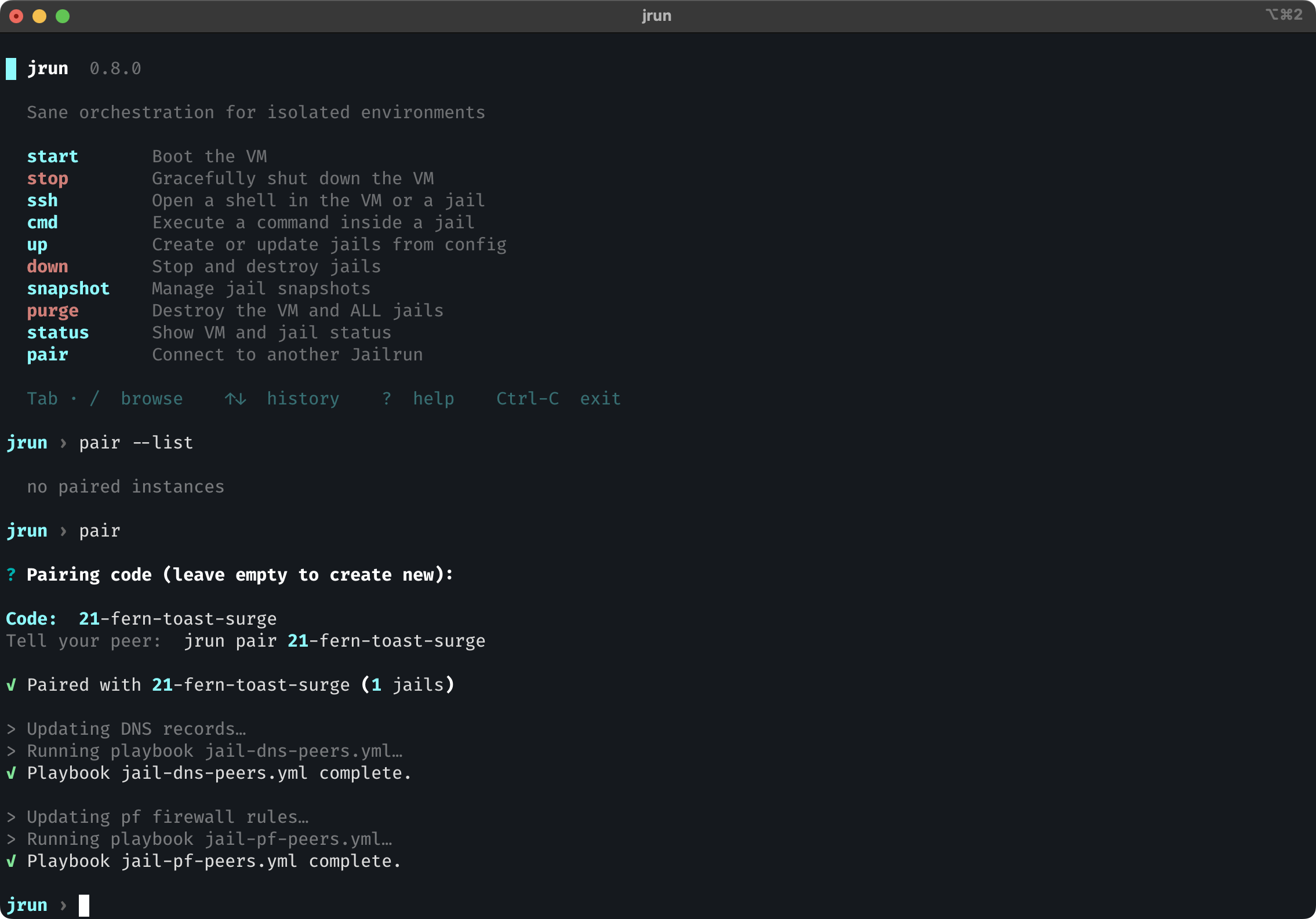Image resolution: width=1316 pixels, height=919 pixels.
Task: Click the green fullscreen window button
Action: point(63,16)
